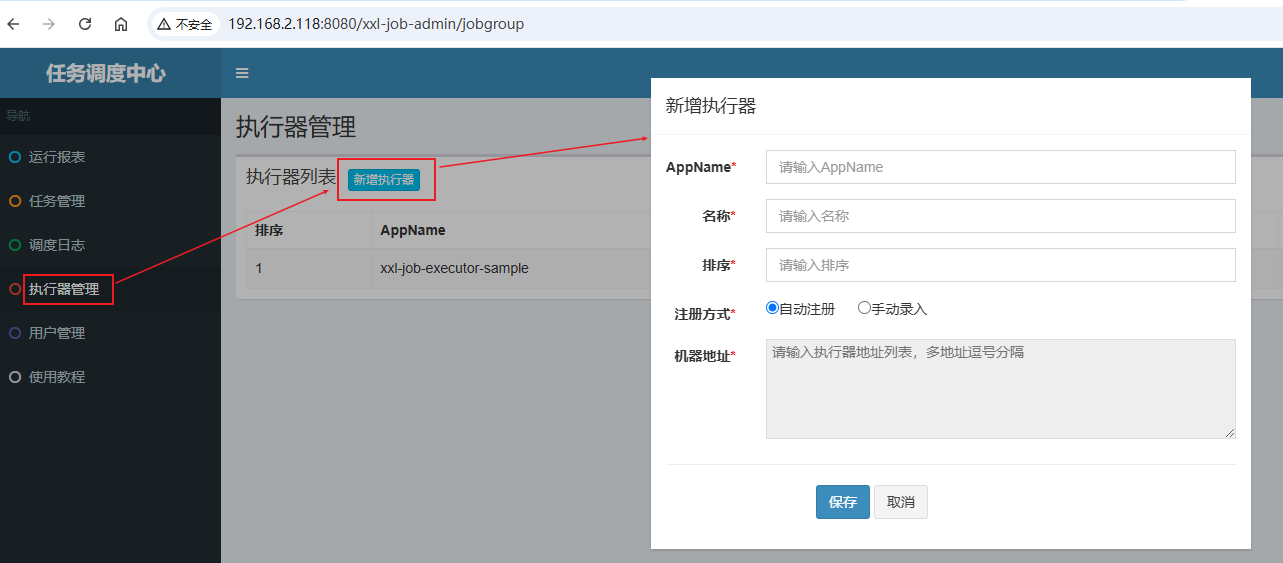Image resolution: width=1283 pixels, height=563 pixels.
Task: Click the 排序 column header
Action: [x=269, y=230]
